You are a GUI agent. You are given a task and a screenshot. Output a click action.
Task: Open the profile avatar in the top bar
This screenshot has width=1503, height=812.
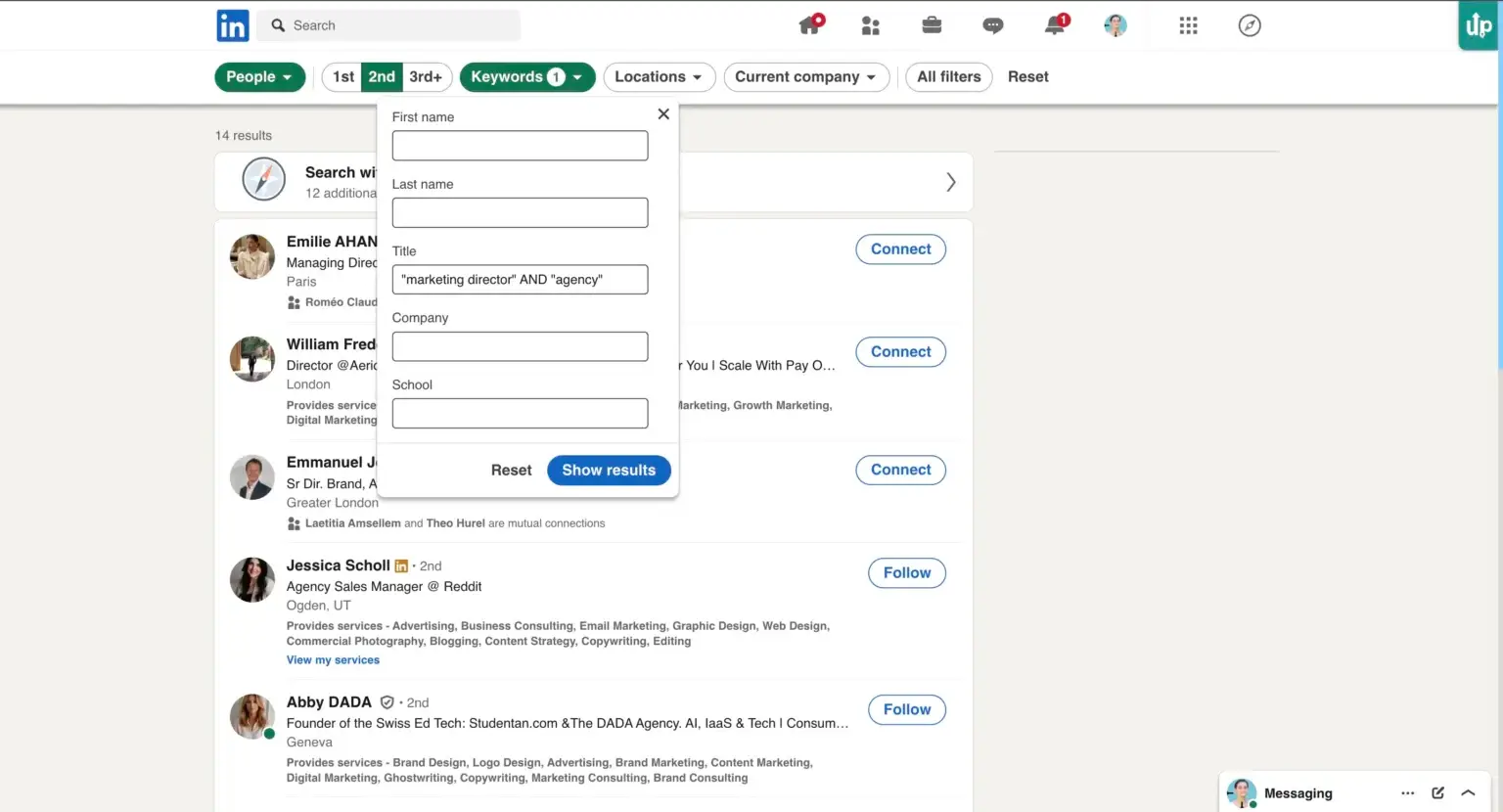tap(1116, 25)
